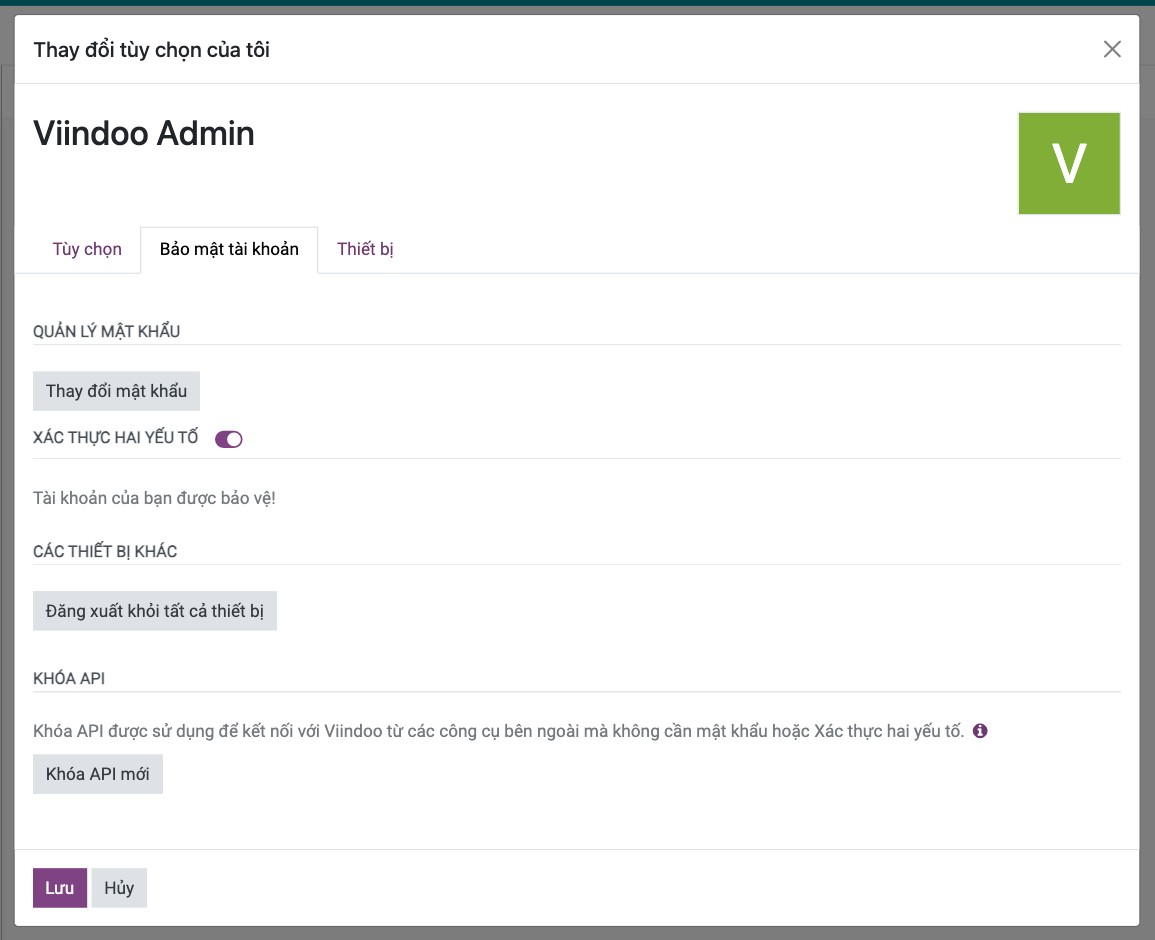Toggle the two-factor authentication switch
1155x940 pixels.
click(x=228, y=439)
